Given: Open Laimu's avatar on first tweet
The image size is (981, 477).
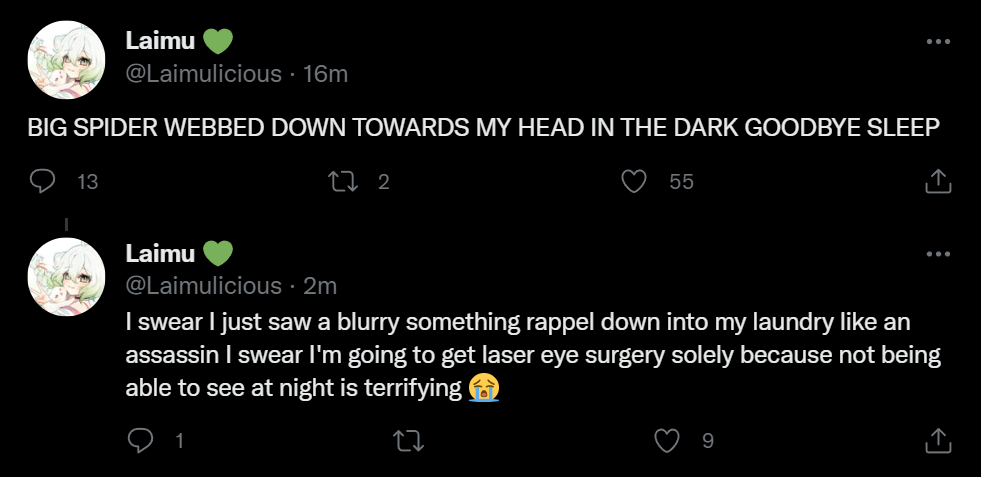Looking at the screenshot, I should 65,60.
